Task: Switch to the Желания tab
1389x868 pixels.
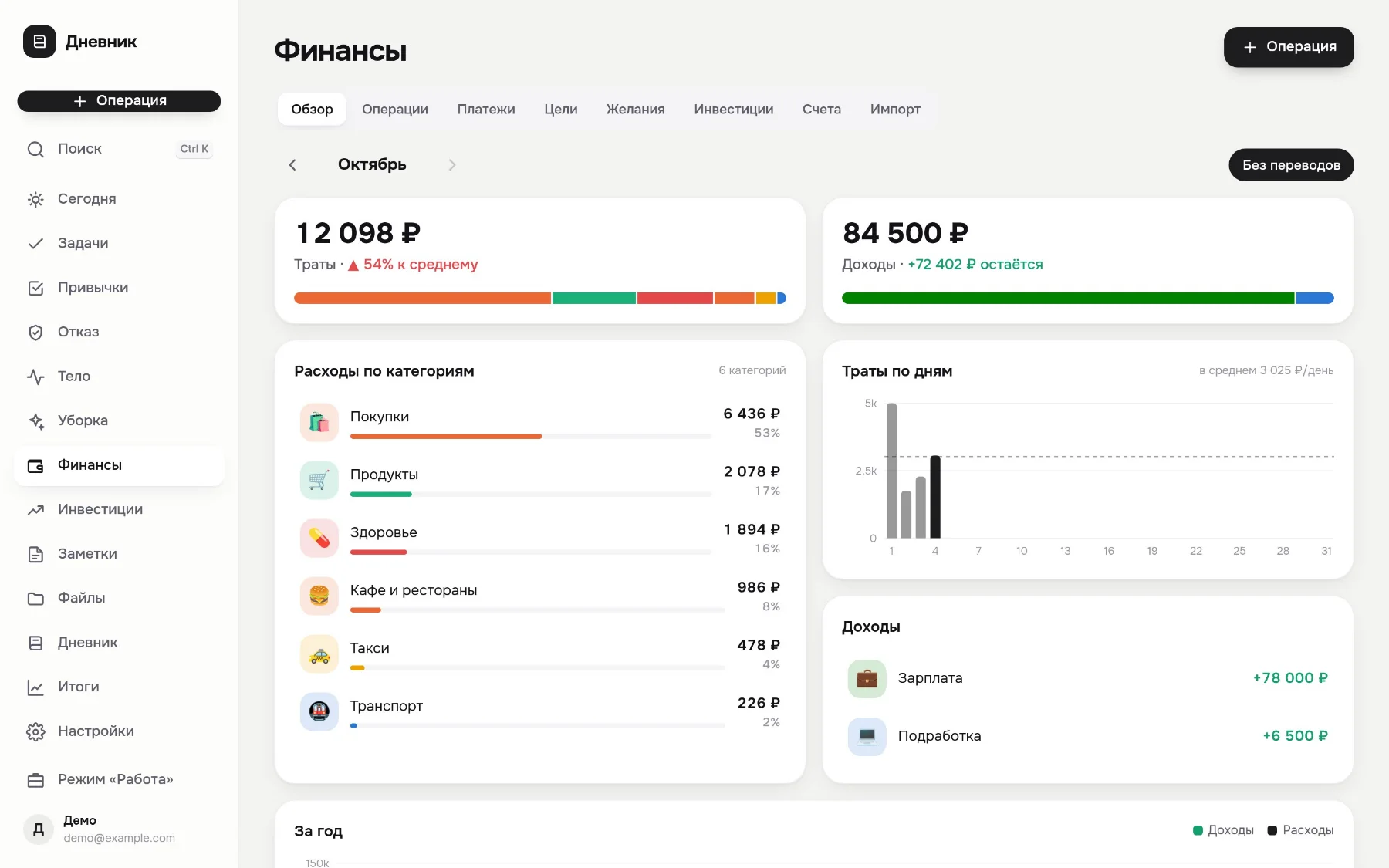Action: (x=636, y=110)
